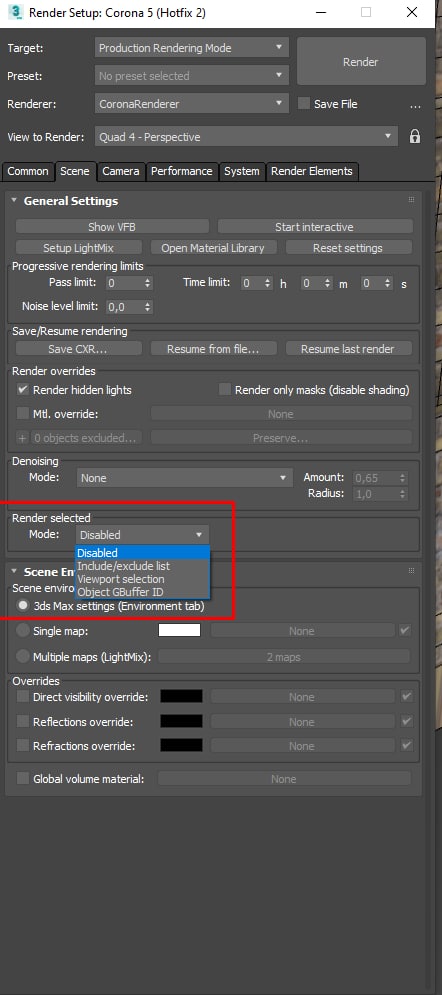Open Material Library button
The width and height of the screenshot is (442, 995).
212,247
